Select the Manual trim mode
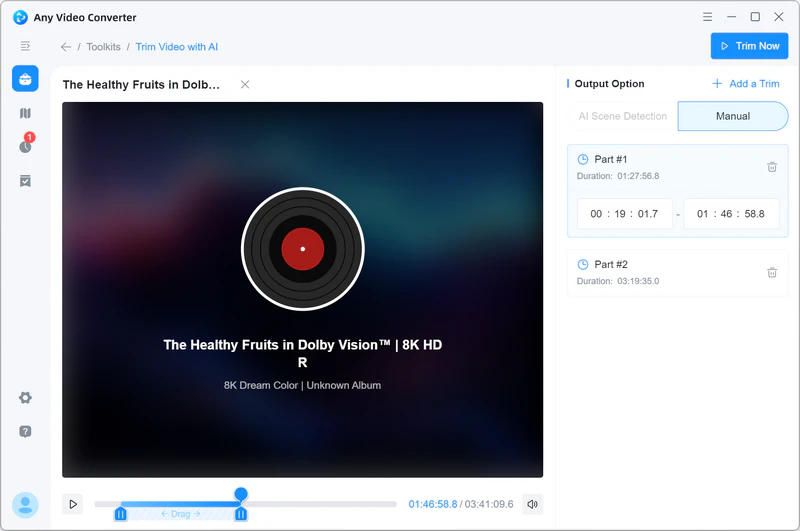Screen dimensions: 800x531 tap(732, 116)
